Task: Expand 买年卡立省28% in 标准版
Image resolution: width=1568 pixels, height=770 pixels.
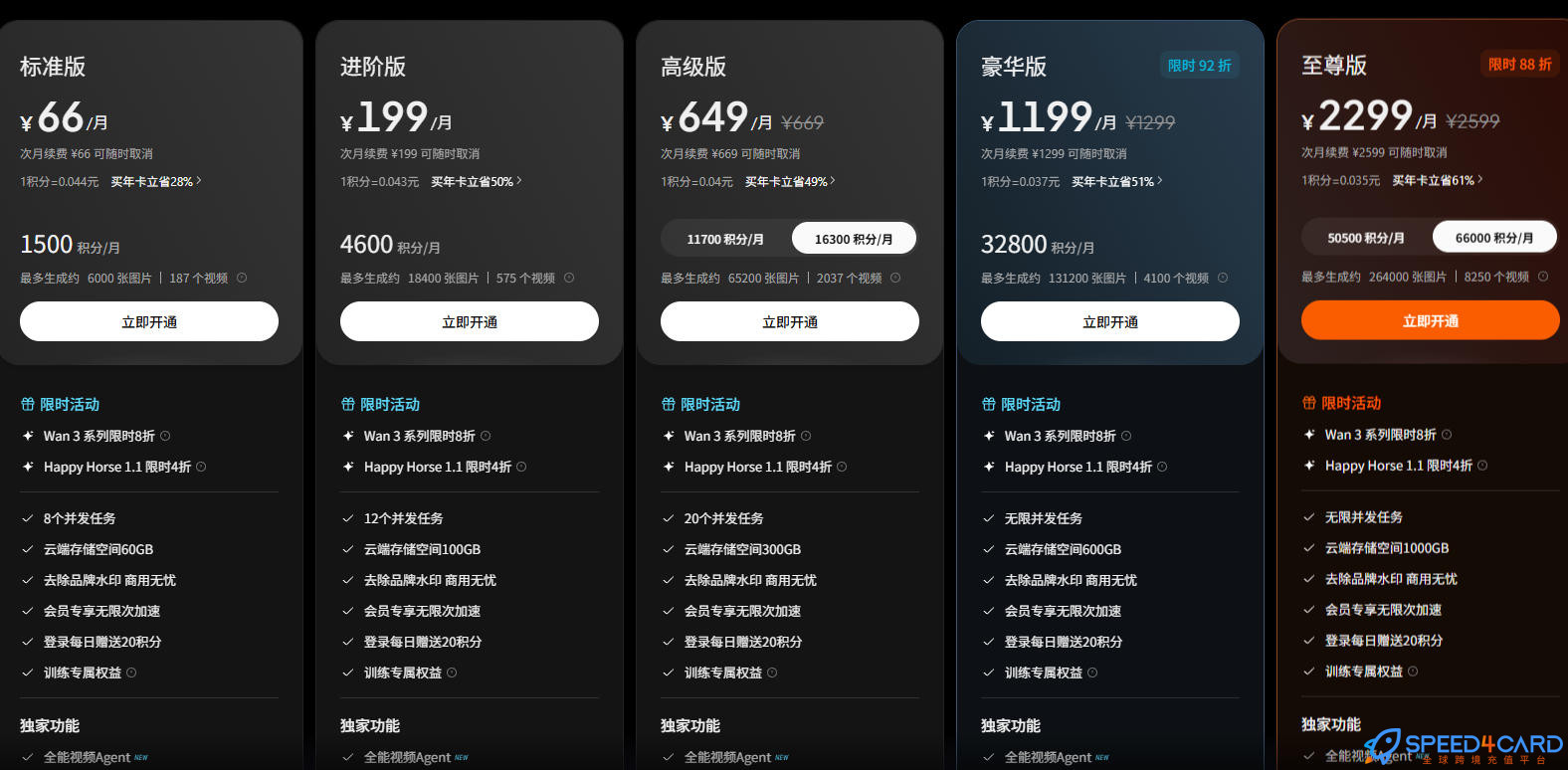Action: point(156,182)
